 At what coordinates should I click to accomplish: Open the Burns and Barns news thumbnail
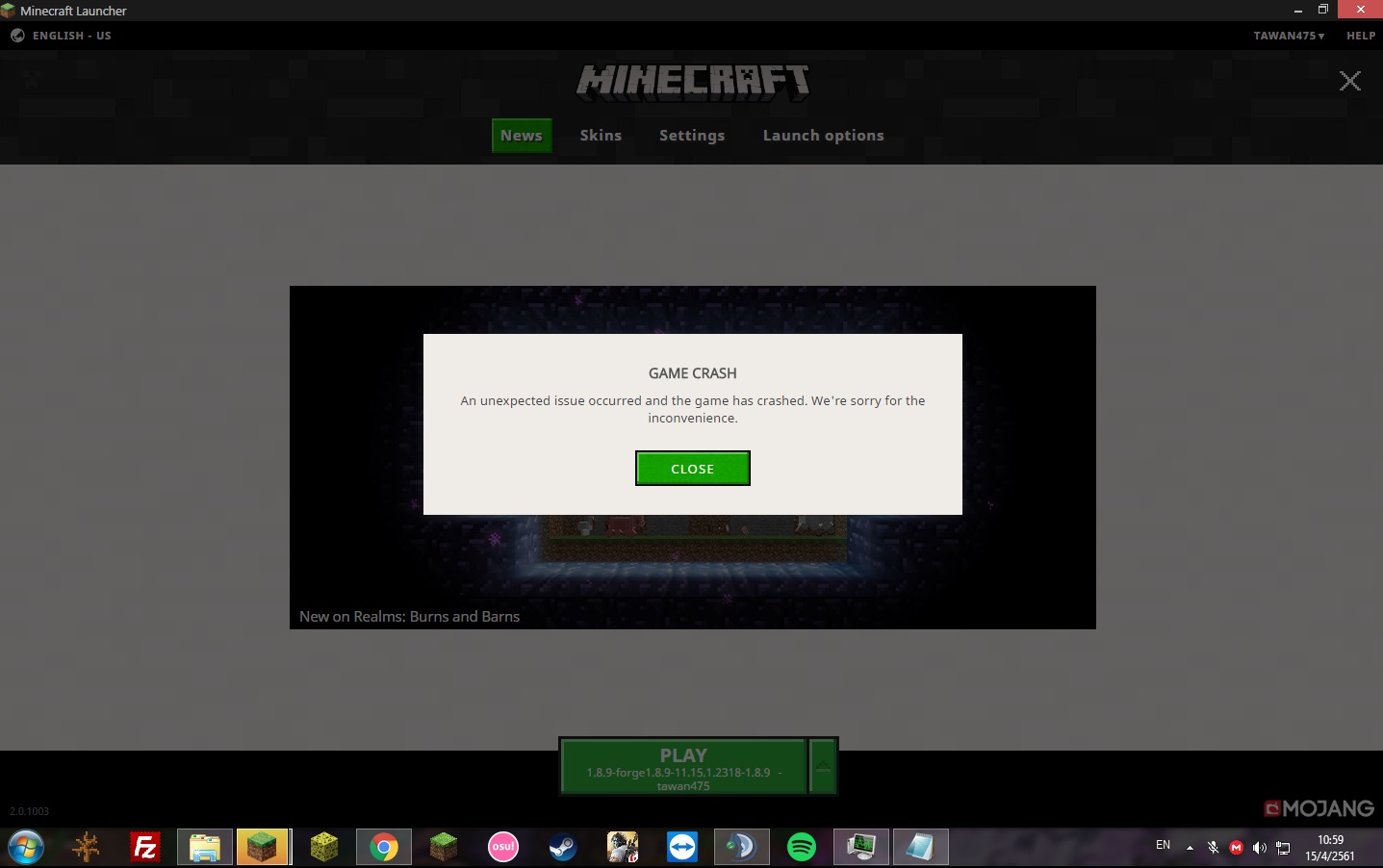coord(692,457)
